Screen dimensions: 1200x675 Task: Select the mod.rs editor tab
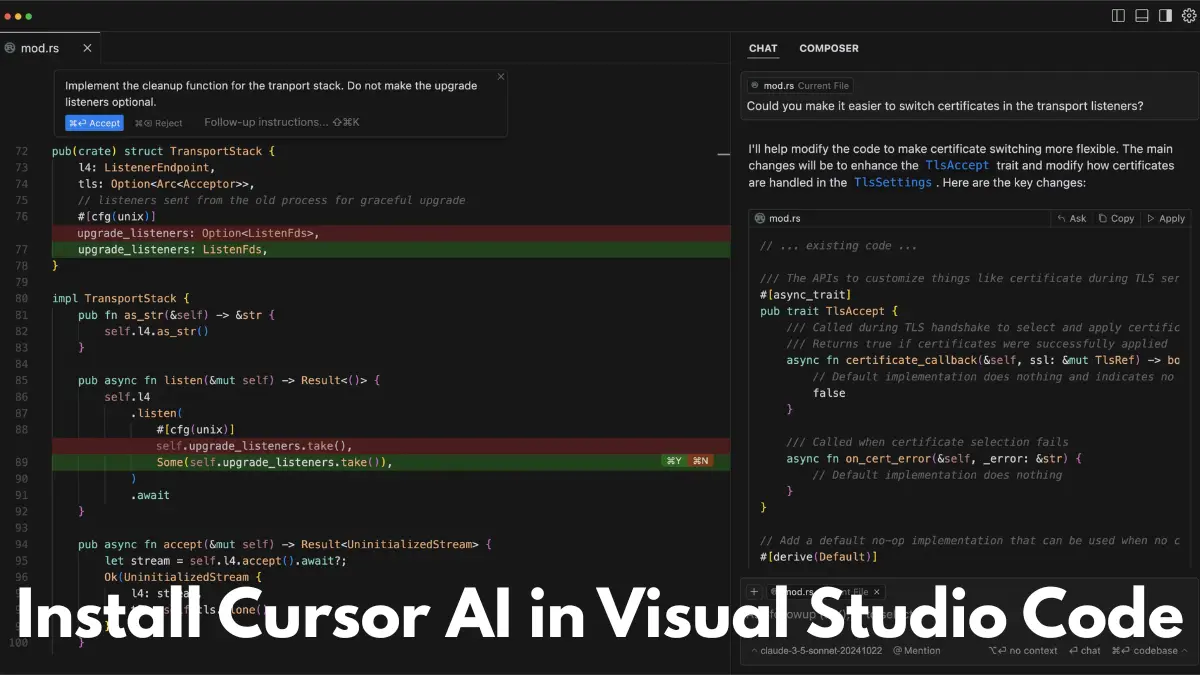point(49,48)
